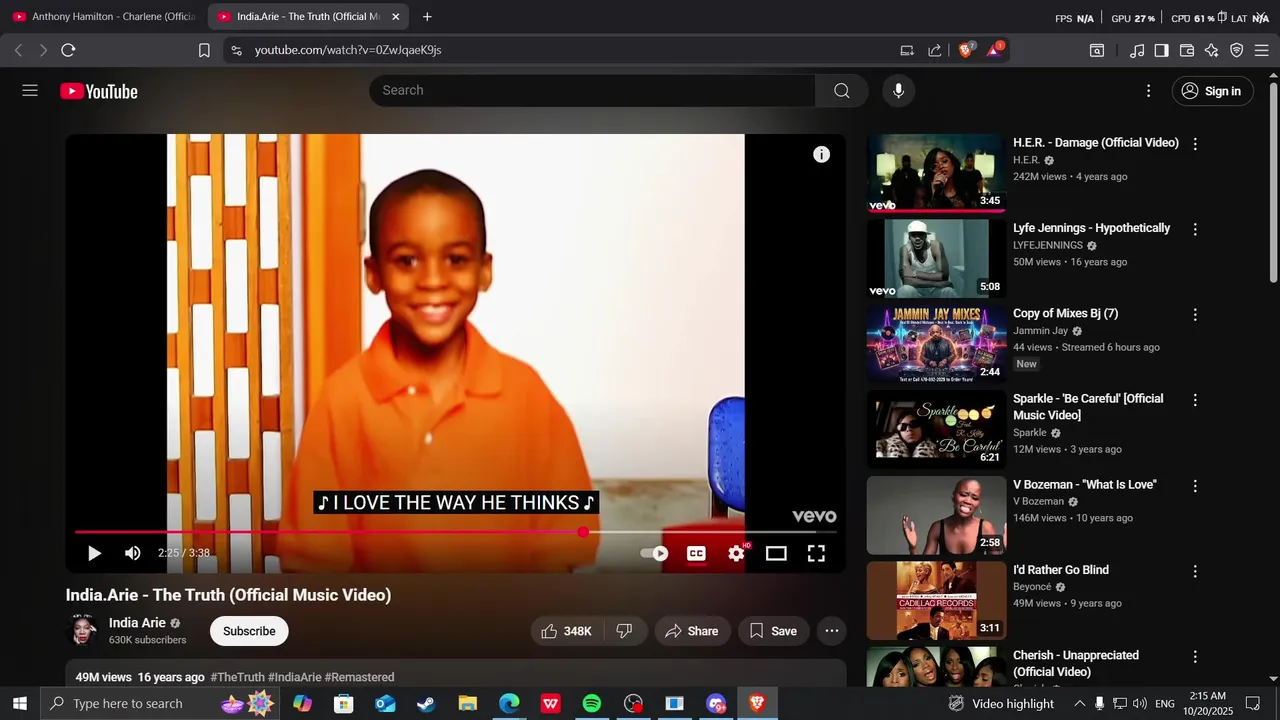Image resolution: width=1280 pixels, height=720 pixels.
Task: Open options for Cherish - Unappreciated
Action: tap(1194, 657)
